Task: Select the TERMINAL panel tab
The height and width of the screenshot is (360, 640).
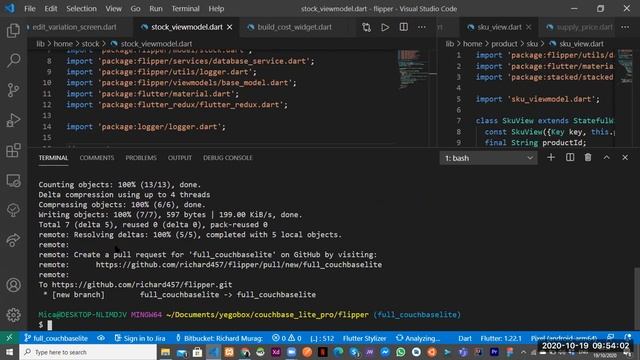Action: [53, 158]
